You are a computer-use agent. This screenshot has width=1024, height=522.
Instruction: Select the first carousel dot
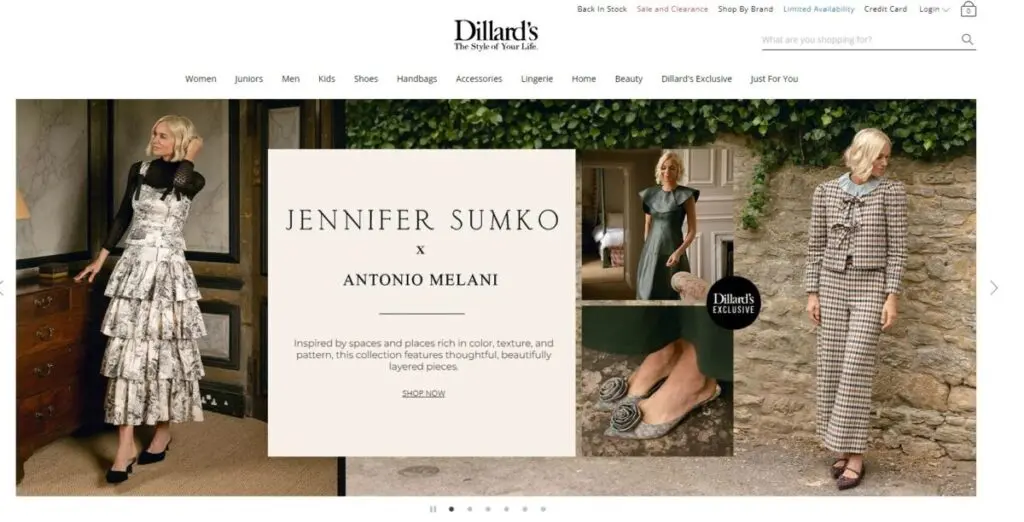(451, 509)
